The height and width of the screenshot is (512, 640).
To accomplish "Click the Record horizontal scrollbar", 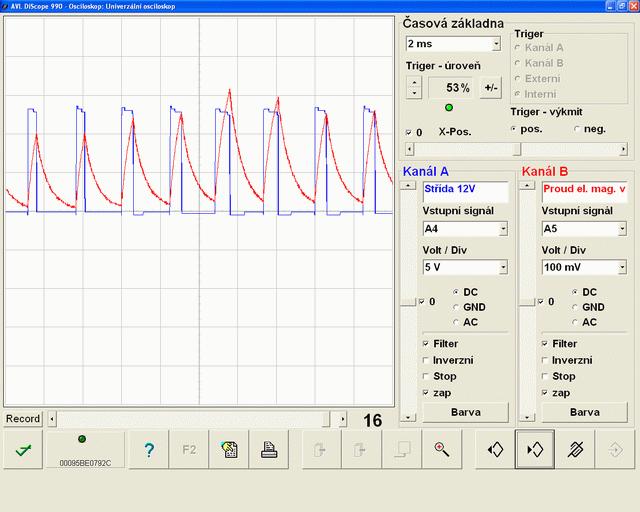I will (190, 419).
